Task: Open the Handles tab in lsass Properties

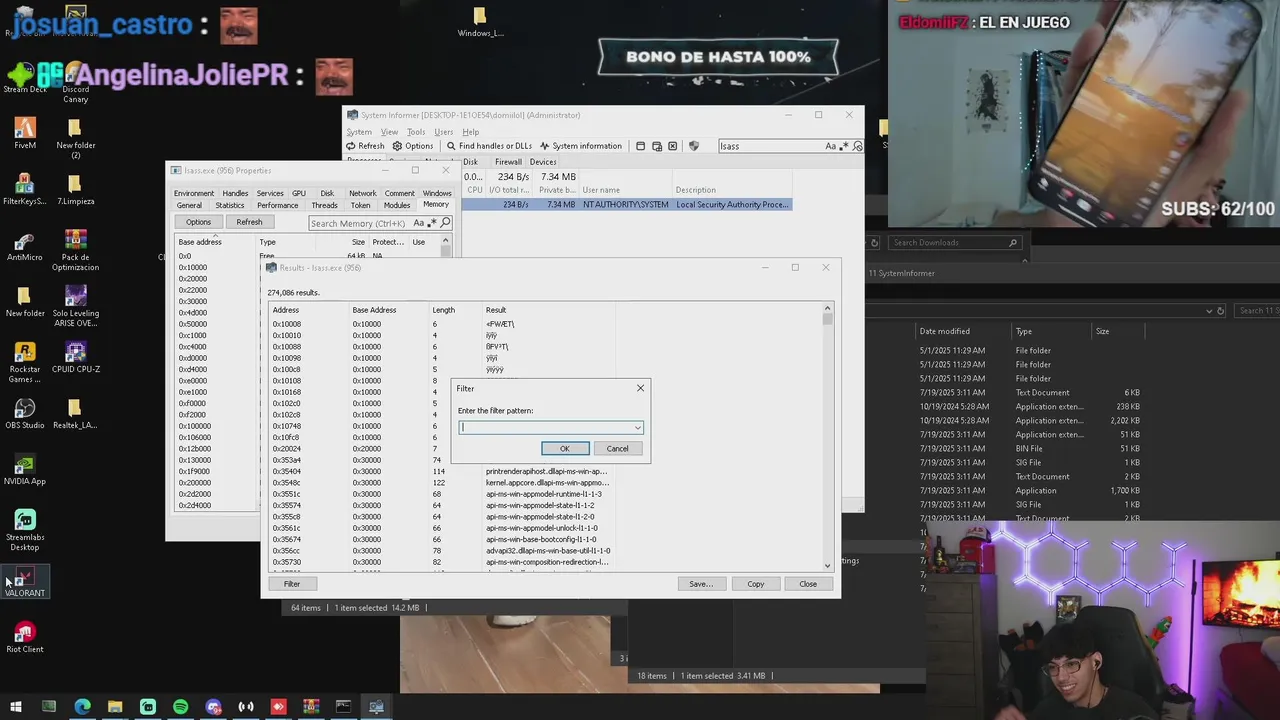Action: [235, 193]
